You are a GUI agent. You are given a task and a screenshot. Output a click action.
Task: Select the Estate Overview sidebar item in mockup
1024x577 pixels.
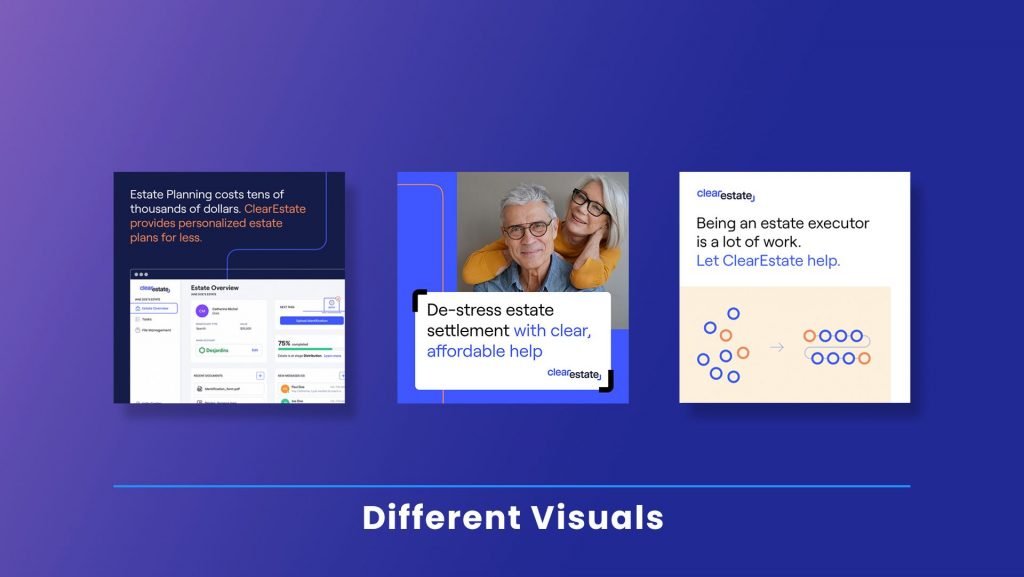click(x=154, y=308)
